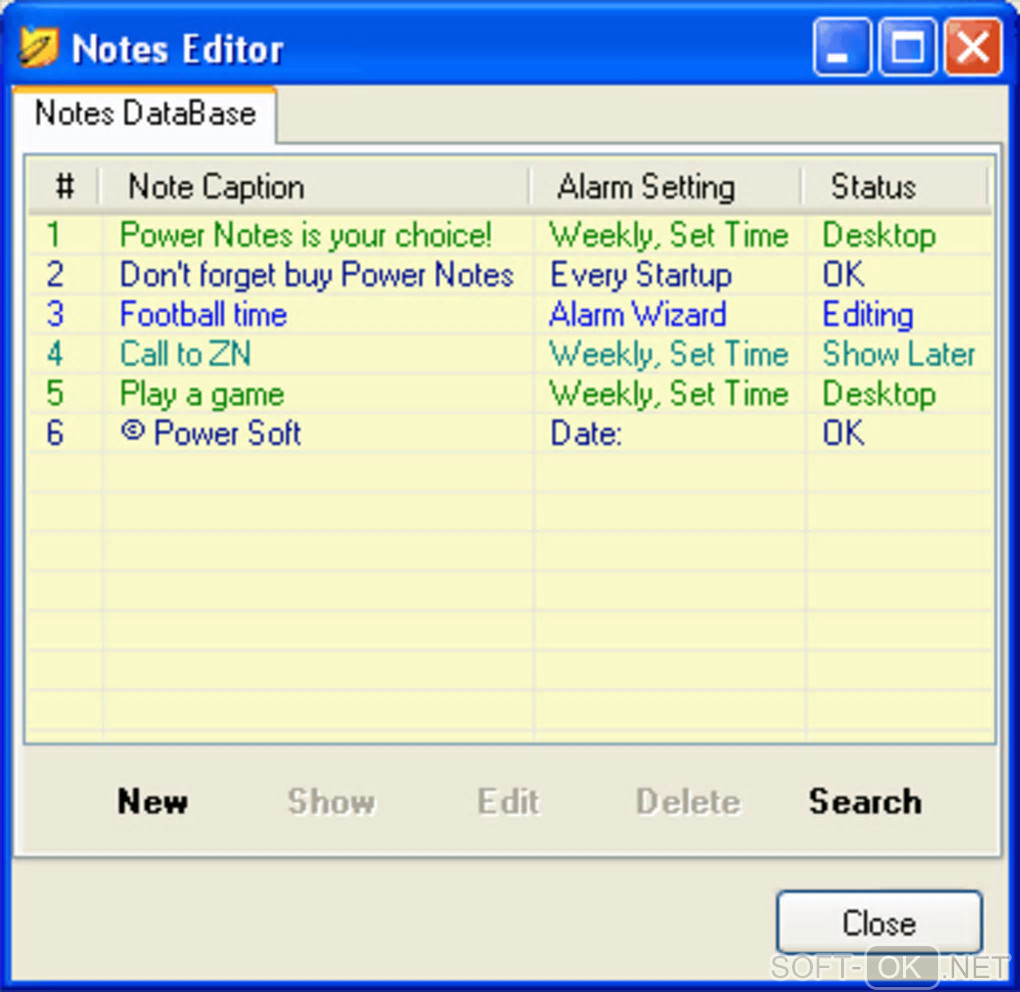Click the 'Date:' alarm setting cell

tap(586, 433)
